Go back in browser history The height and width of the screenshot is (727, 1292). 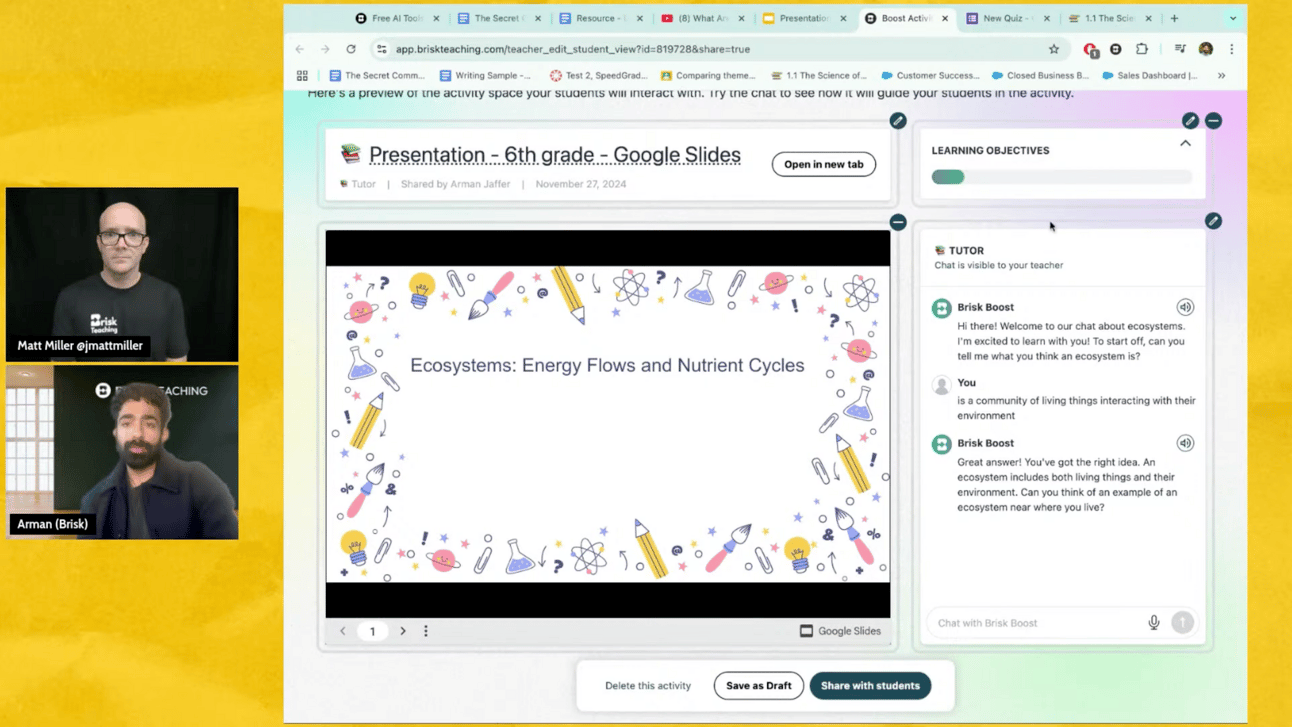pyautogui.click(x=300, y=49)
